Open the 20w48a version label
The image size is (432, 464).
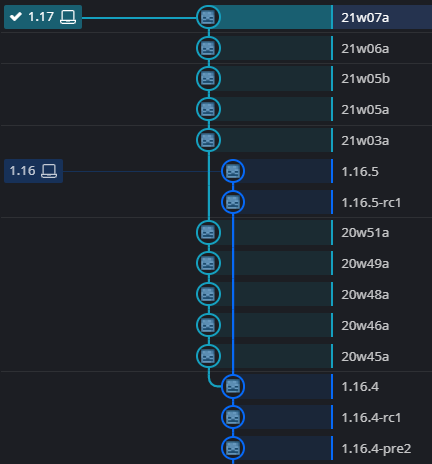tap(365, 295)
